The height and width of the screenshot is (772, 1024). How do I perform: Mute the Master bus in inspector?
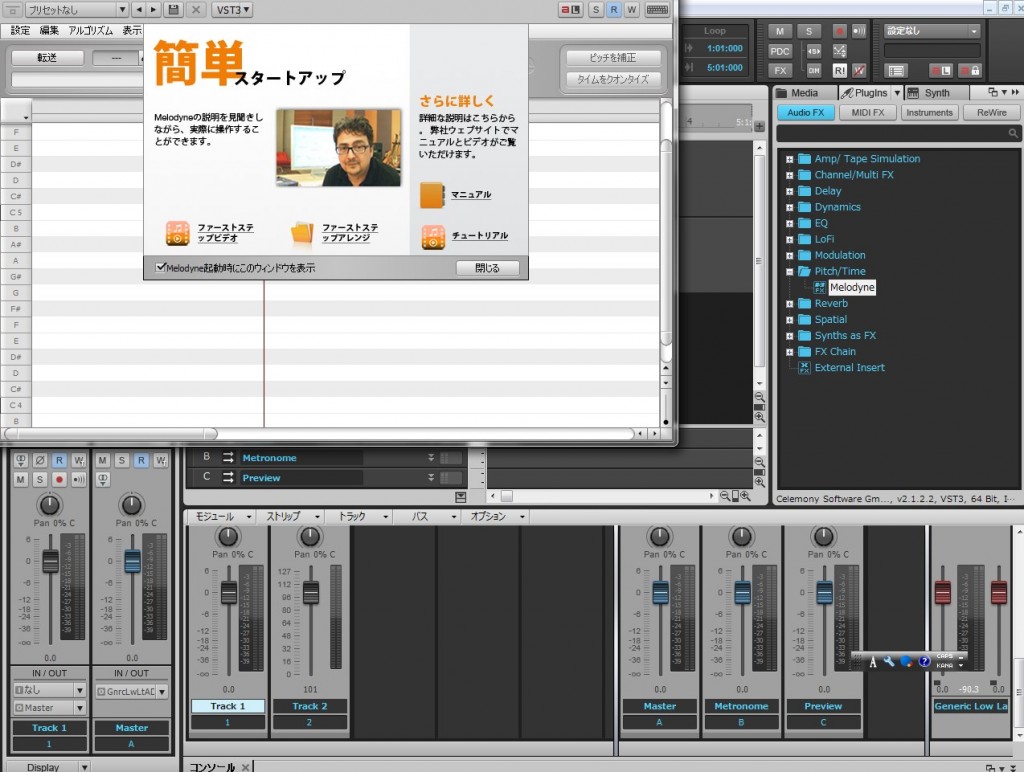click(x=103, y=460)
